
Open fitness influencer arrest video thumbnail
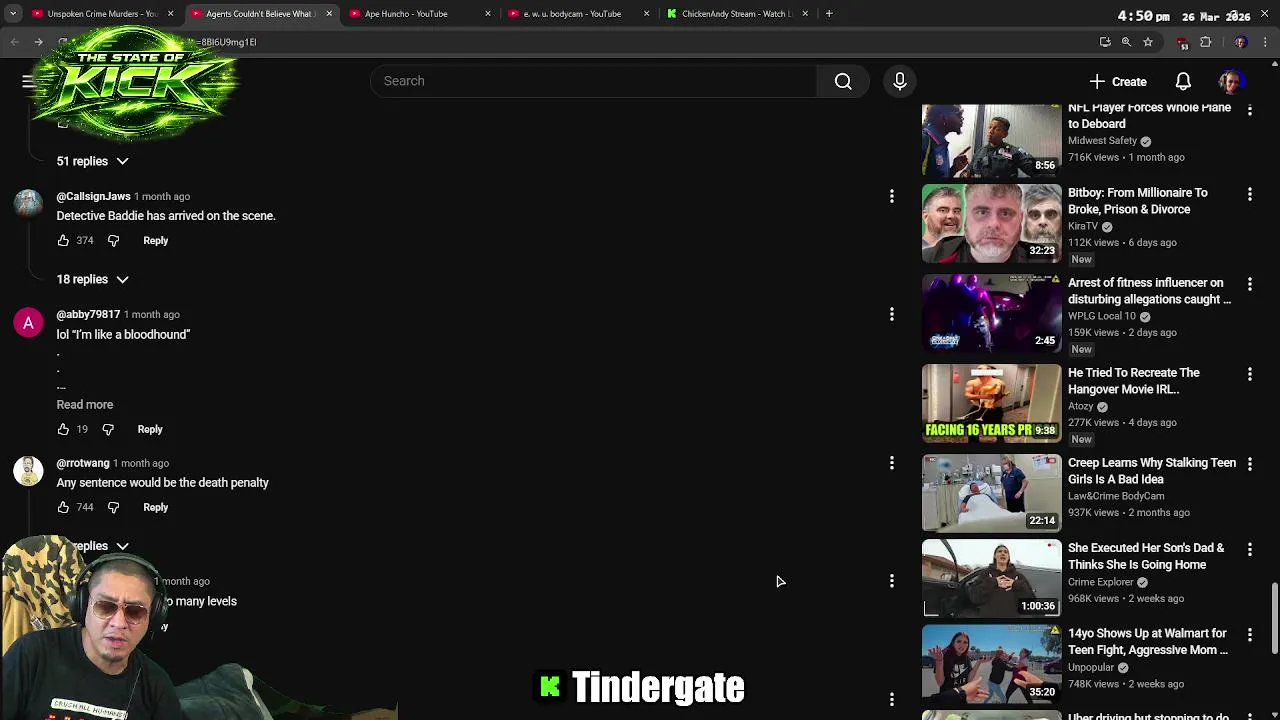pyautogui.click(x=991, y=313)
